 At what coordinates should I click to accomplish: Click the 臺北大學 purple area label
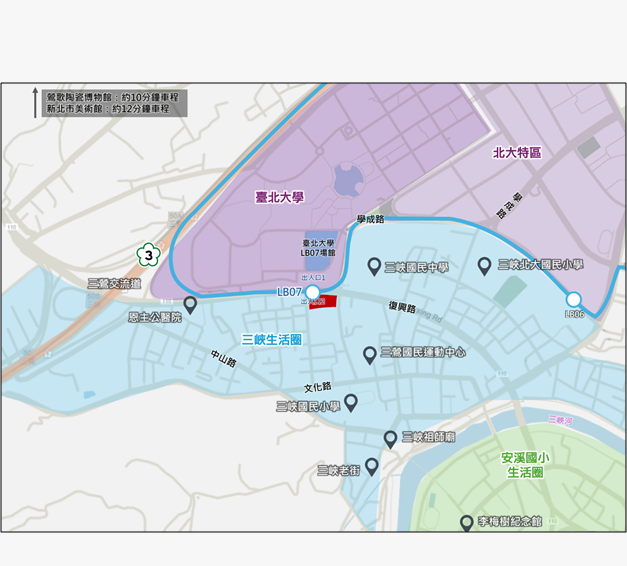[x=280, y=197]
